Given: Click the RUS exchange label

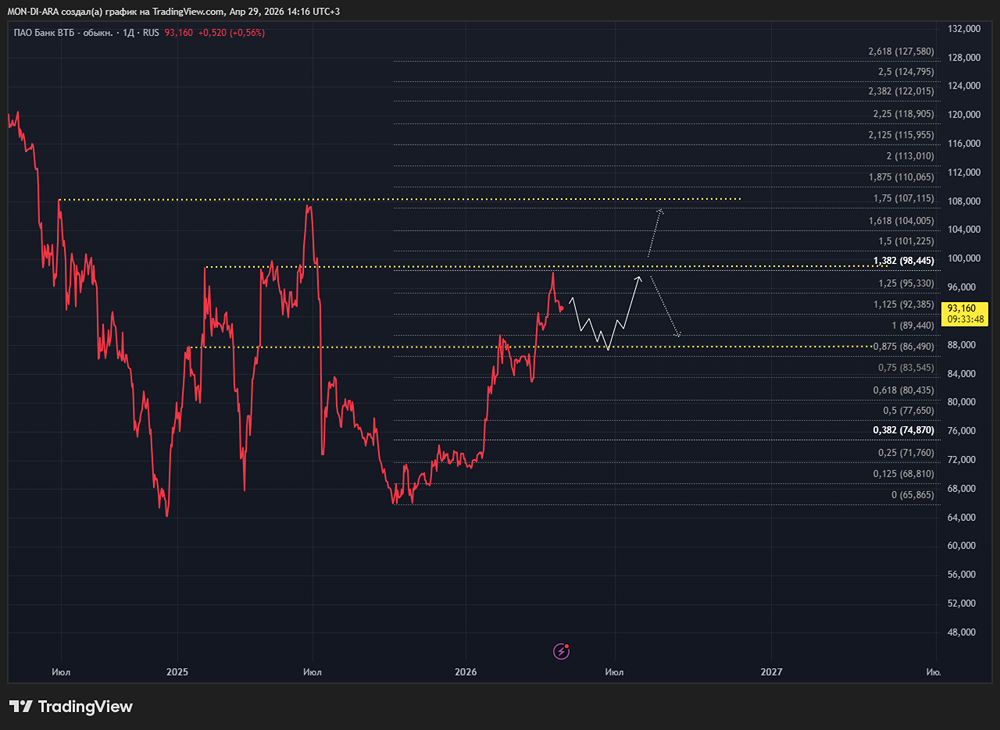Looking at the screenshot, I should (151, 33).
